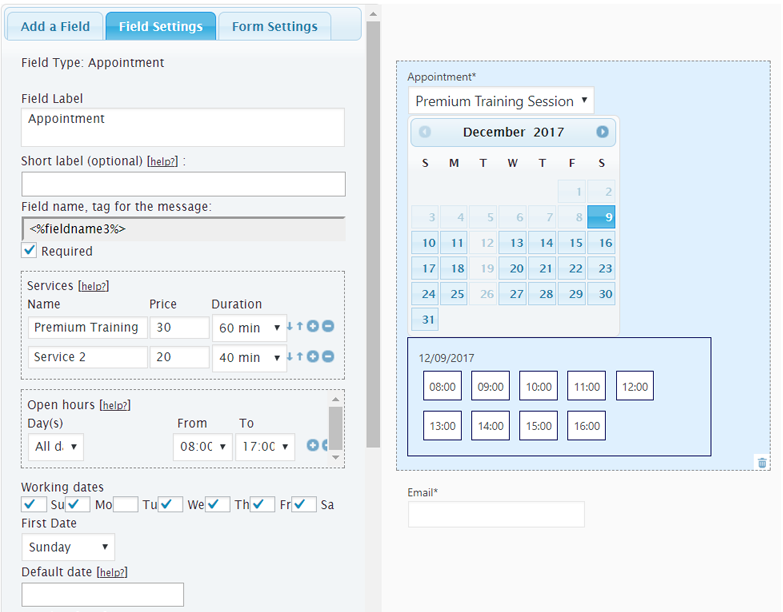The image size is (783, 612).
Task: Remove the Service 2 row
Action: pos(328,357)
